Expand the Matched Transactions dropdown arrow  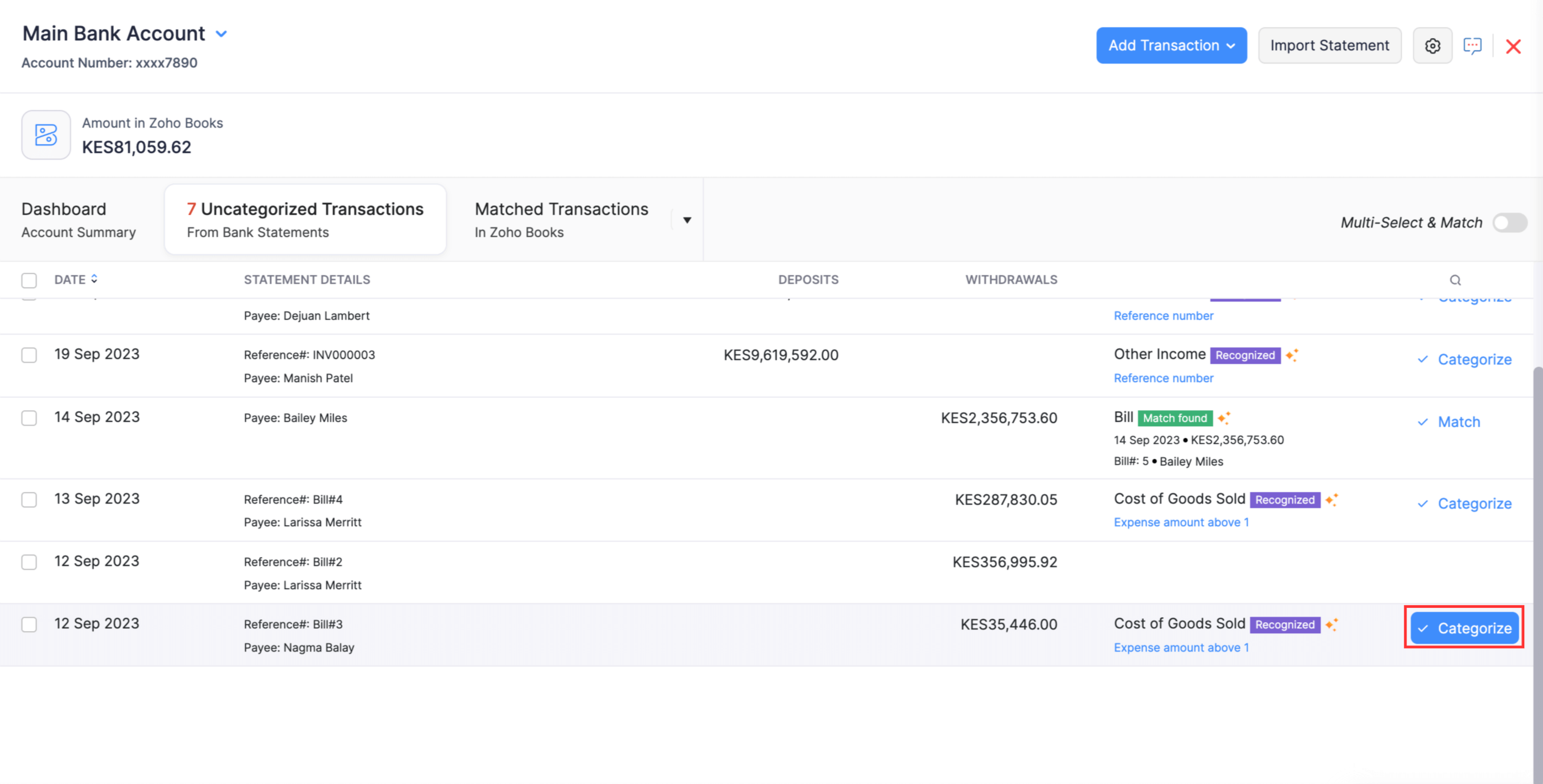[687, 220]
